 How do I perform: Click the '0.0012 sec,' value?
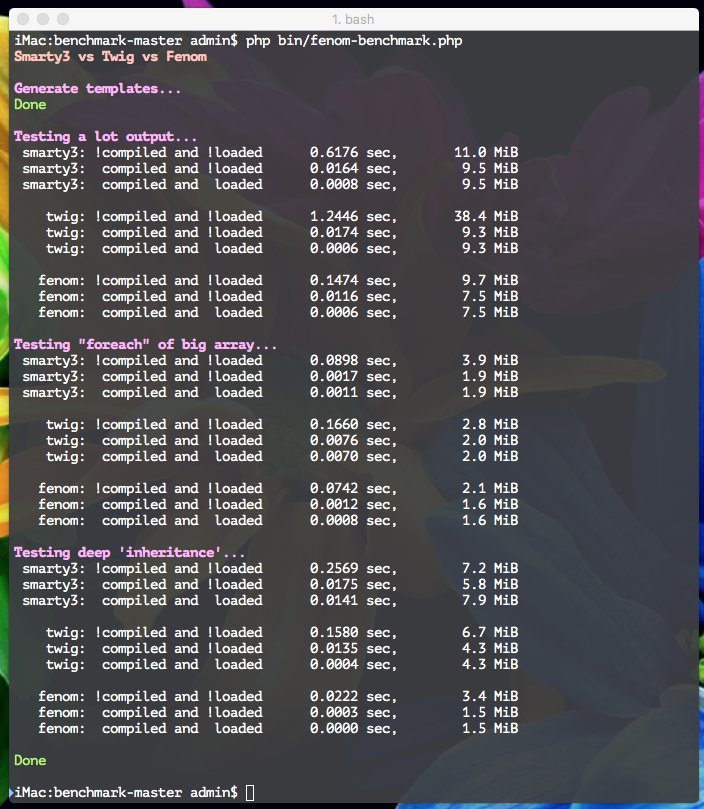point(353,505)
